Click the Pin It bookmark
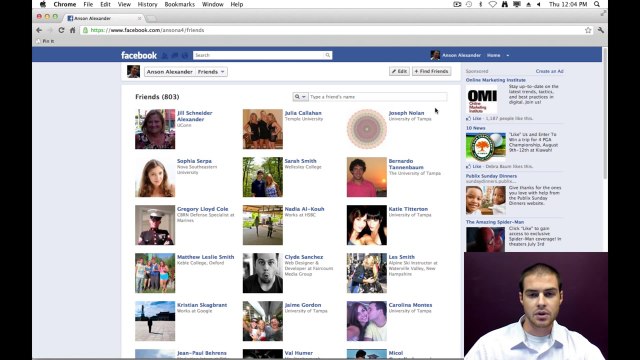The height and width of the screenshot is (360, 640). pos(45,41)
